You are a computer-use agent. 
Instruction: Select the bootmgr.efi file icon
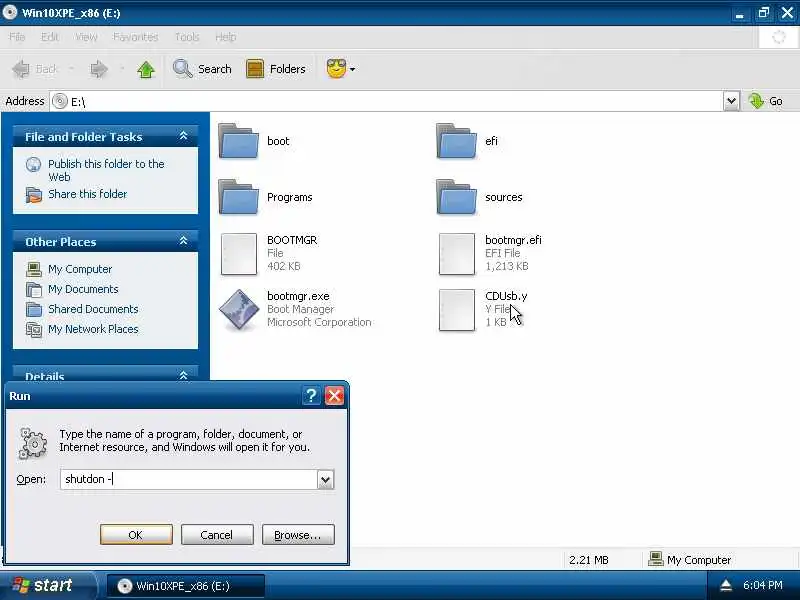(x=457, y=254)
